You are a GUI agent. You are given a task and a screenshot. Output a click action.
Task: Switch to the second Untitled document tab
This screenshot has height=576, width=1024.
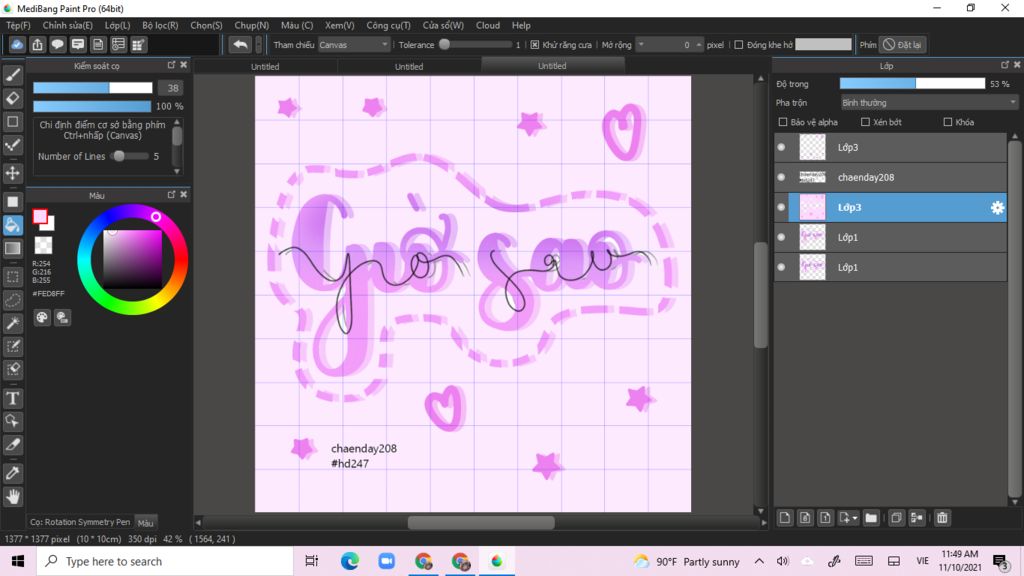click(x=408, y=67)
